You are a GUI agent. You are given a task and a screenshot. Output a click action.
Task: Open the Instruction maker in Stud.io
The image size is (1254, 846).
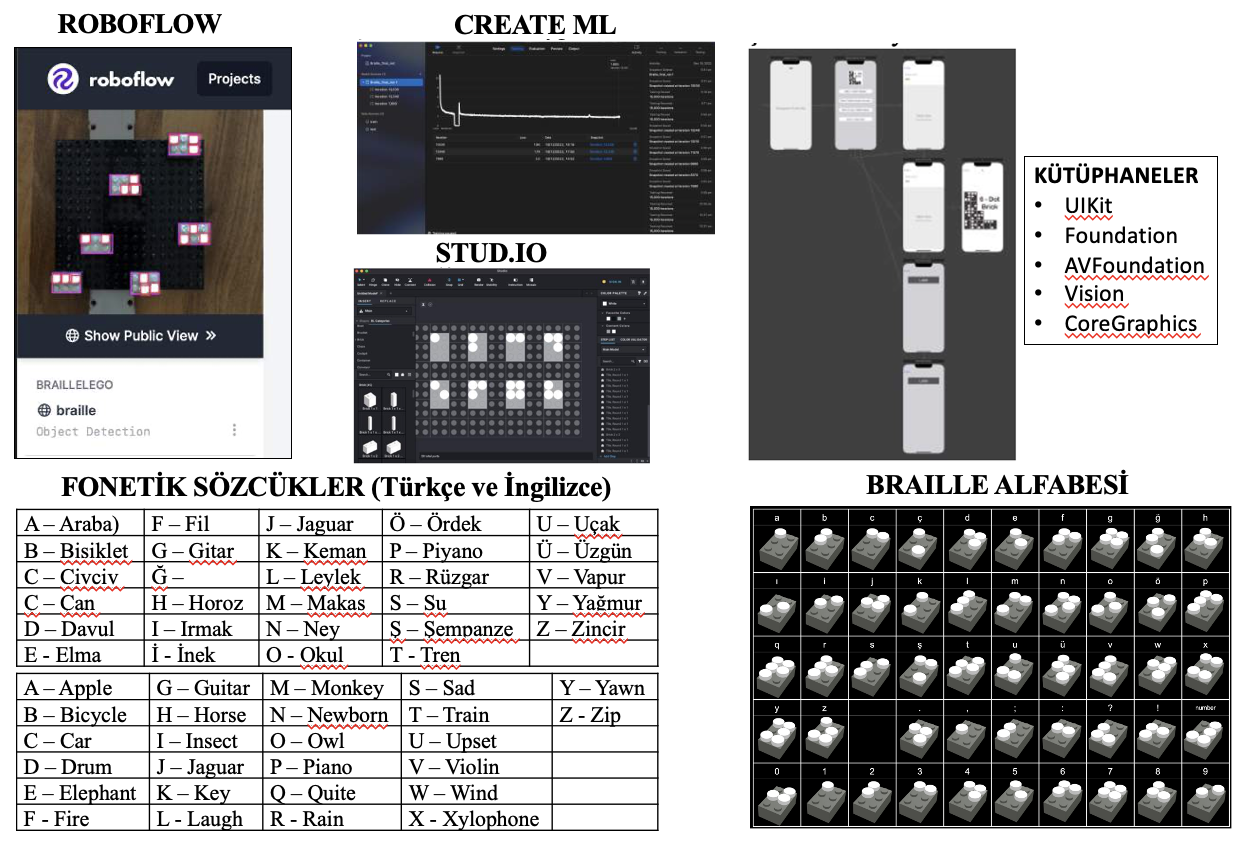coord(515,282)
